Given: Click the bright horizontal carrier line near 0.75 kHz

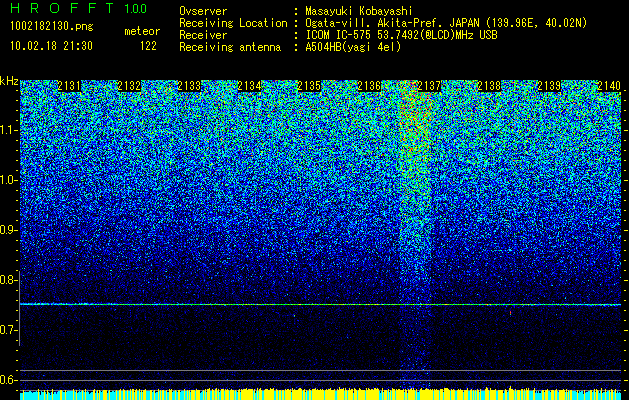Looking at the screenshot, I should [321, 305].
